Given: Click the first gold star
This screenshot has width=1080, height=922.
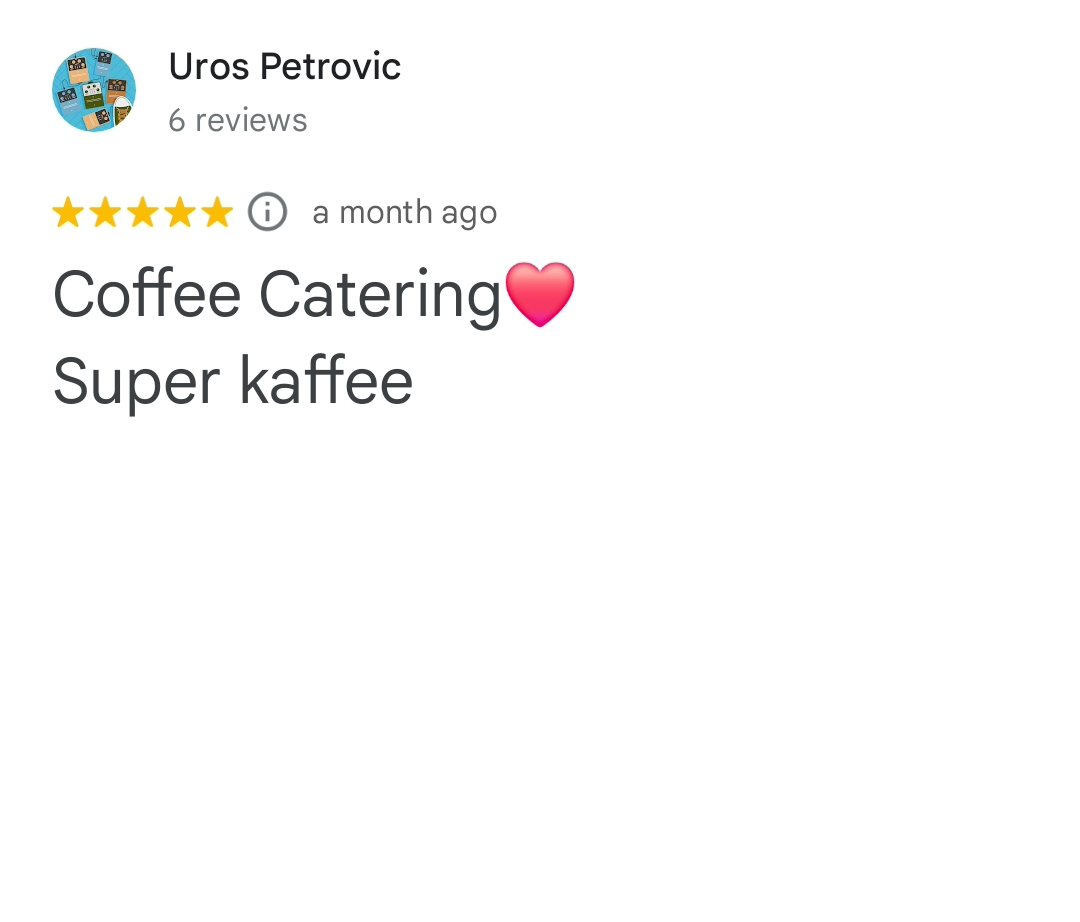Looking at the screenshot, I should point(68,211).
